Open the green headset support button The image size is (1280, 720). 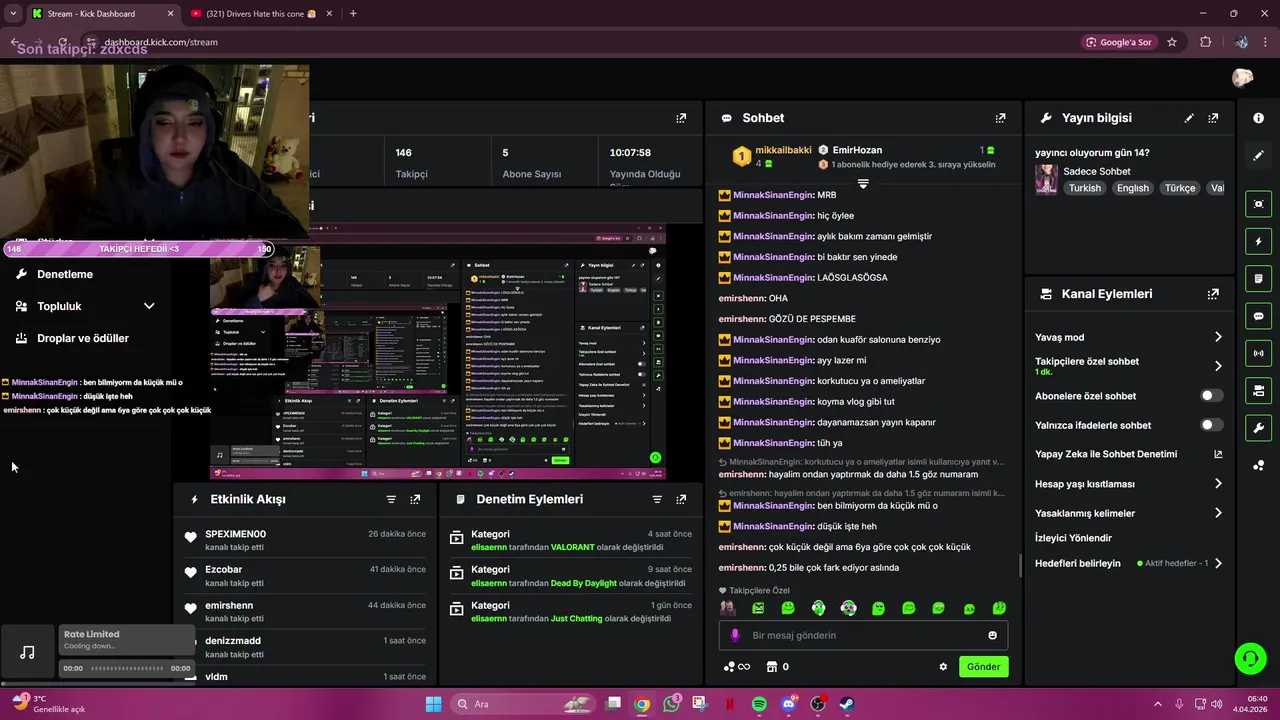point(1250,658)
